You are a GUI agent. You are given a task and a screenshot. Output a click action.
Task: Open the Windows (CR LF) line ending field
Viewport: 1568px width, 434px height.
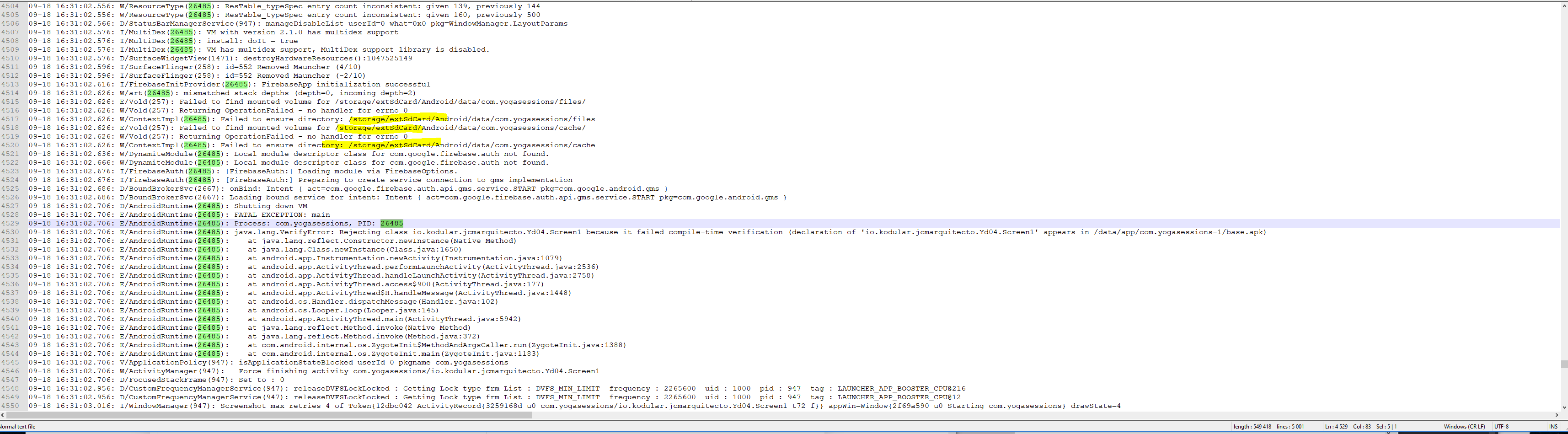(1464, 427)
